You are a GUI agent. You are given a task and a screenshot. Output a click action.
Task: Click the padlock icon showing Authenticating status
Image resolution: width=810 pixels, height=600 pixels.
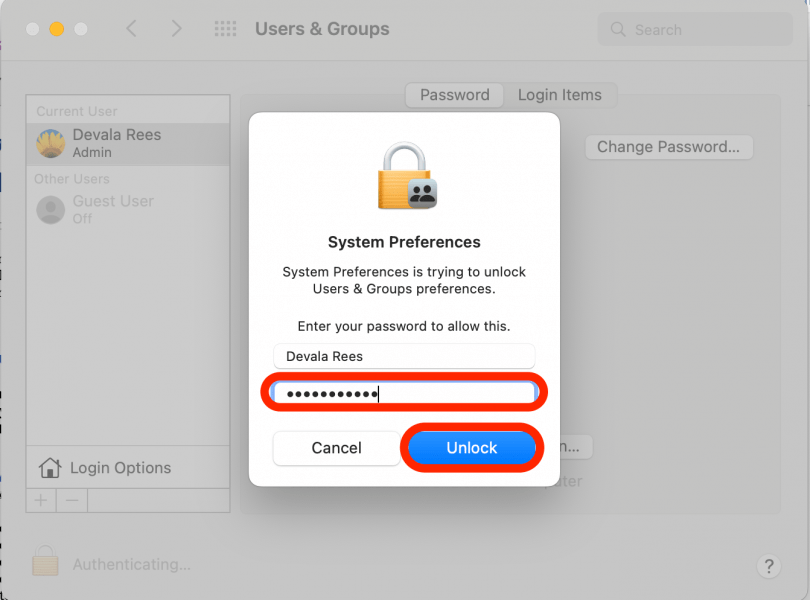[44, 563]
